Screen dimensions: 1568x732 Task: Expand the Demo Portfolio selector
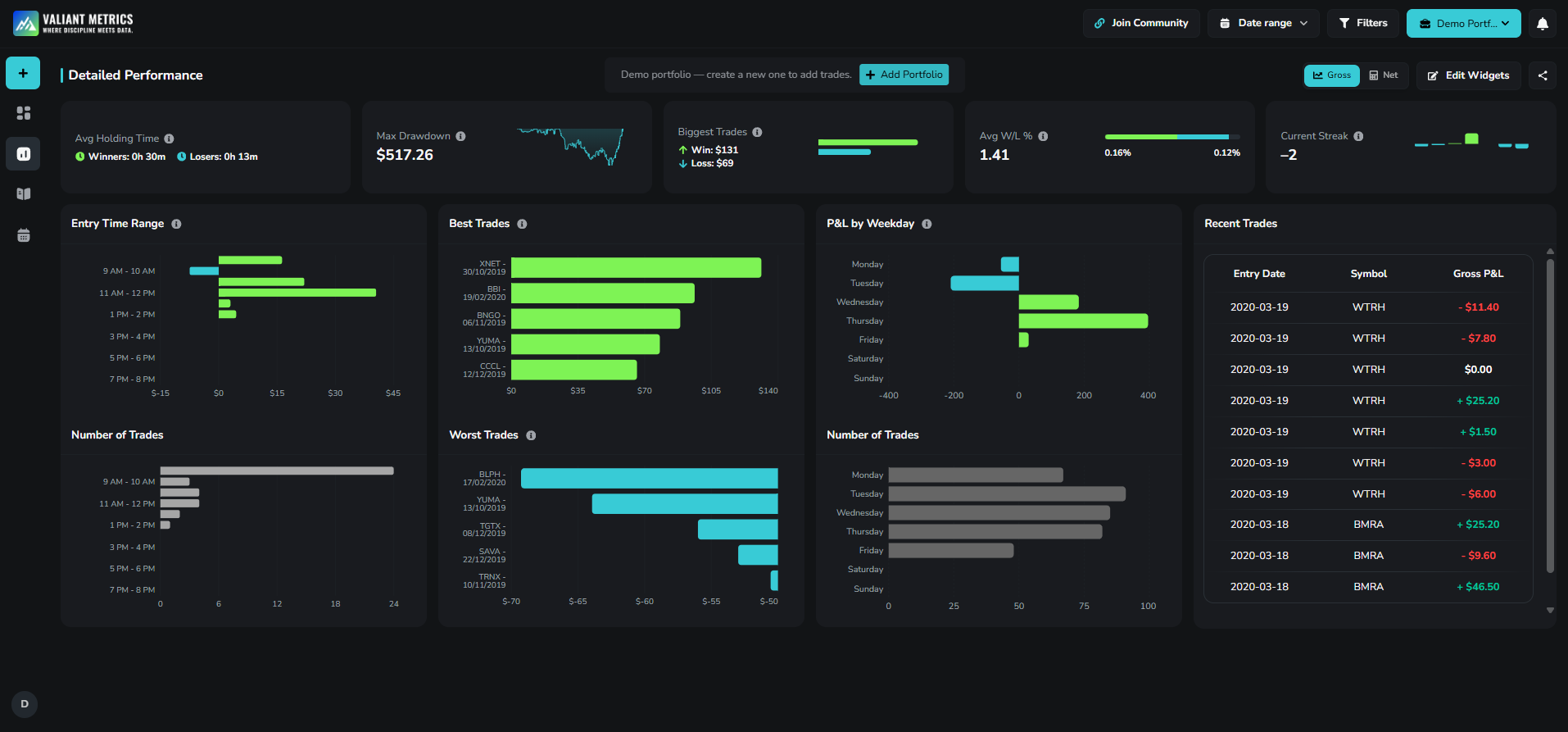coord(1463,23)
